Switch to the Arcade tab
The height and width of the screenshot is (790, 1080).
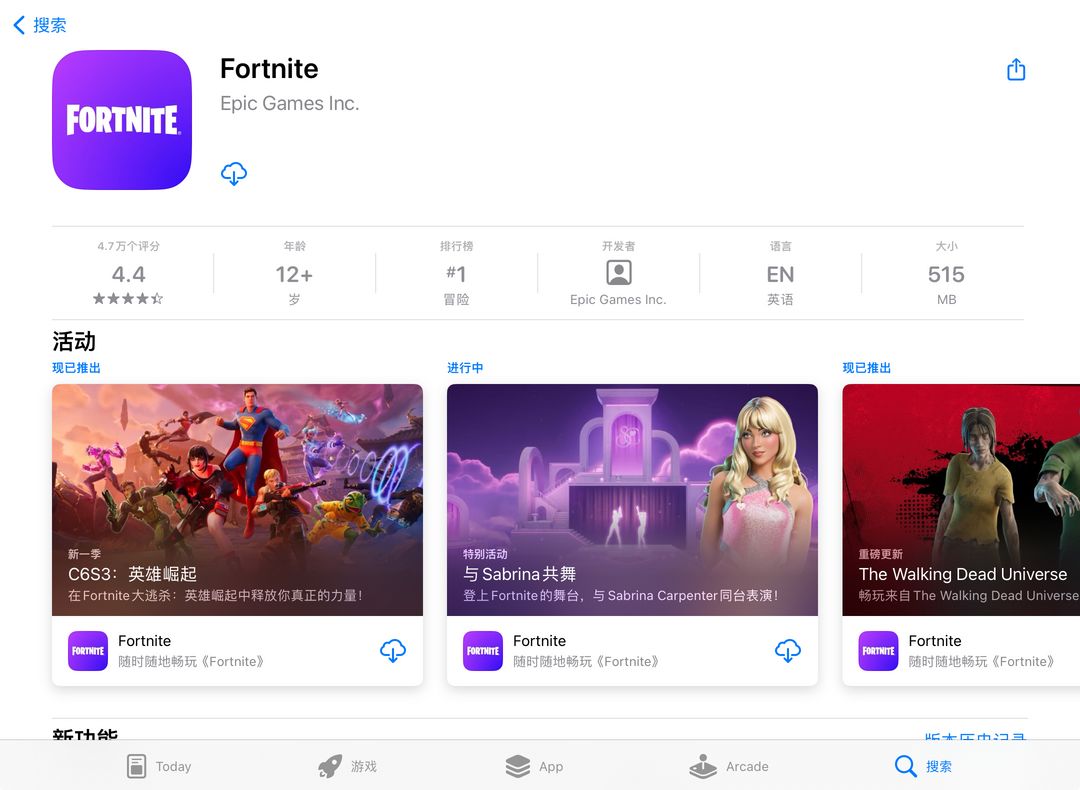point(729,766)
